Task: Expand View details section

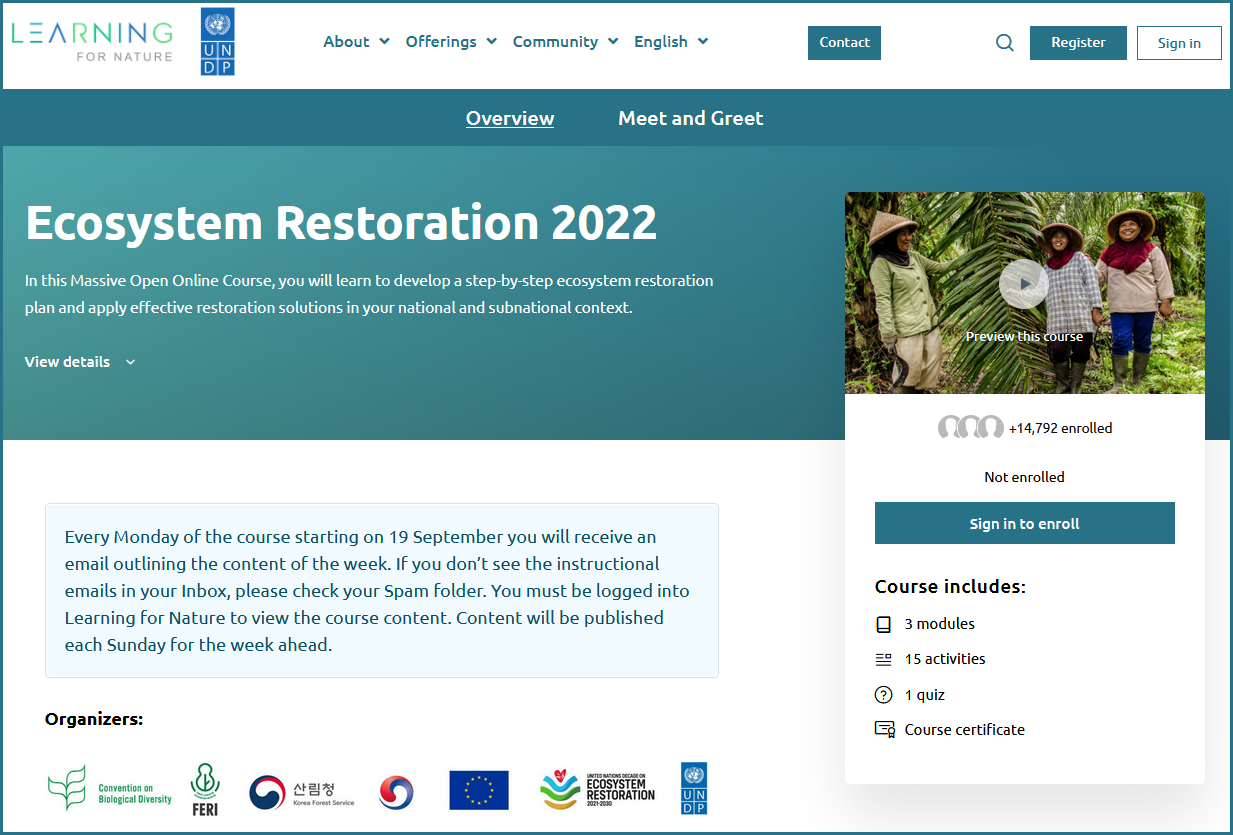Action: (80, 362)
